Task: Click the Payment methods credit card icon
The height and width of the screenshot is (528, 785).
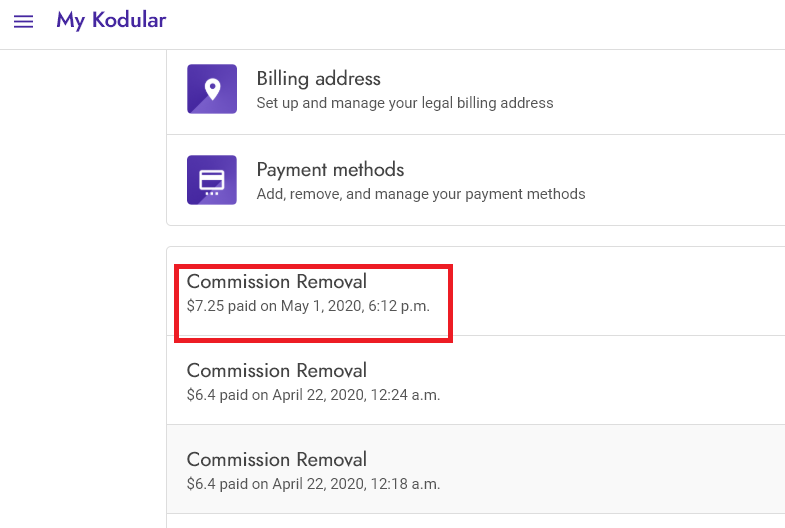Action: [212, 180]
